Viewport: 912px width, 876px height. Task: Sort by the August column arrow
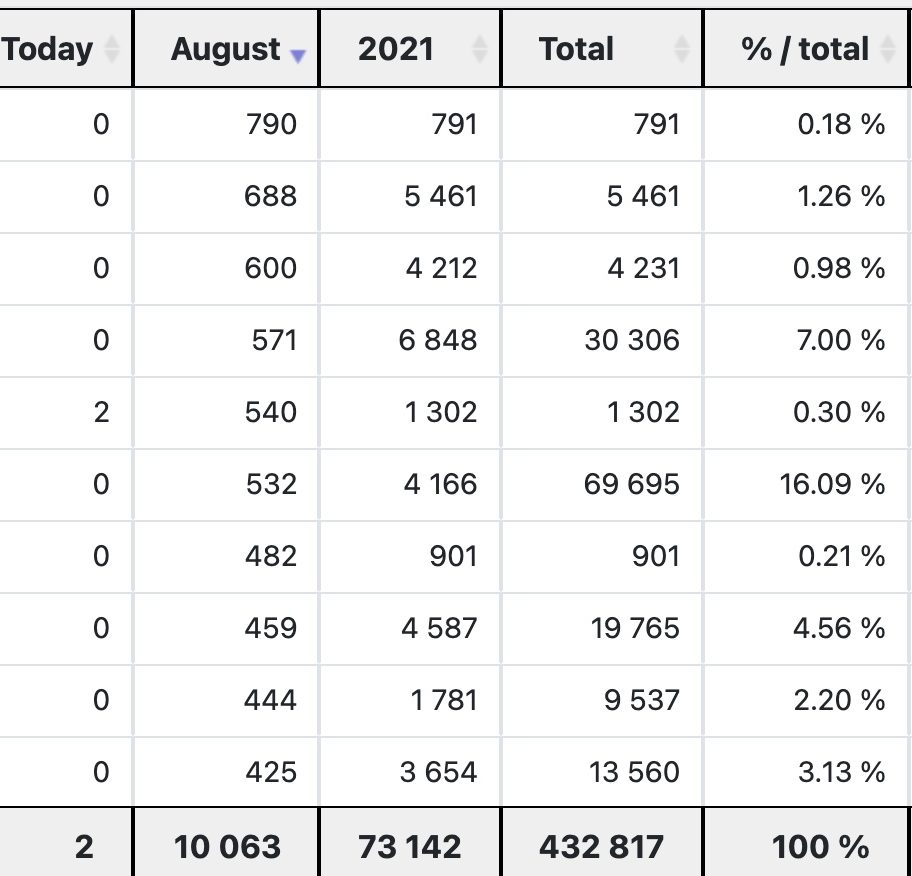click(298, 56)
